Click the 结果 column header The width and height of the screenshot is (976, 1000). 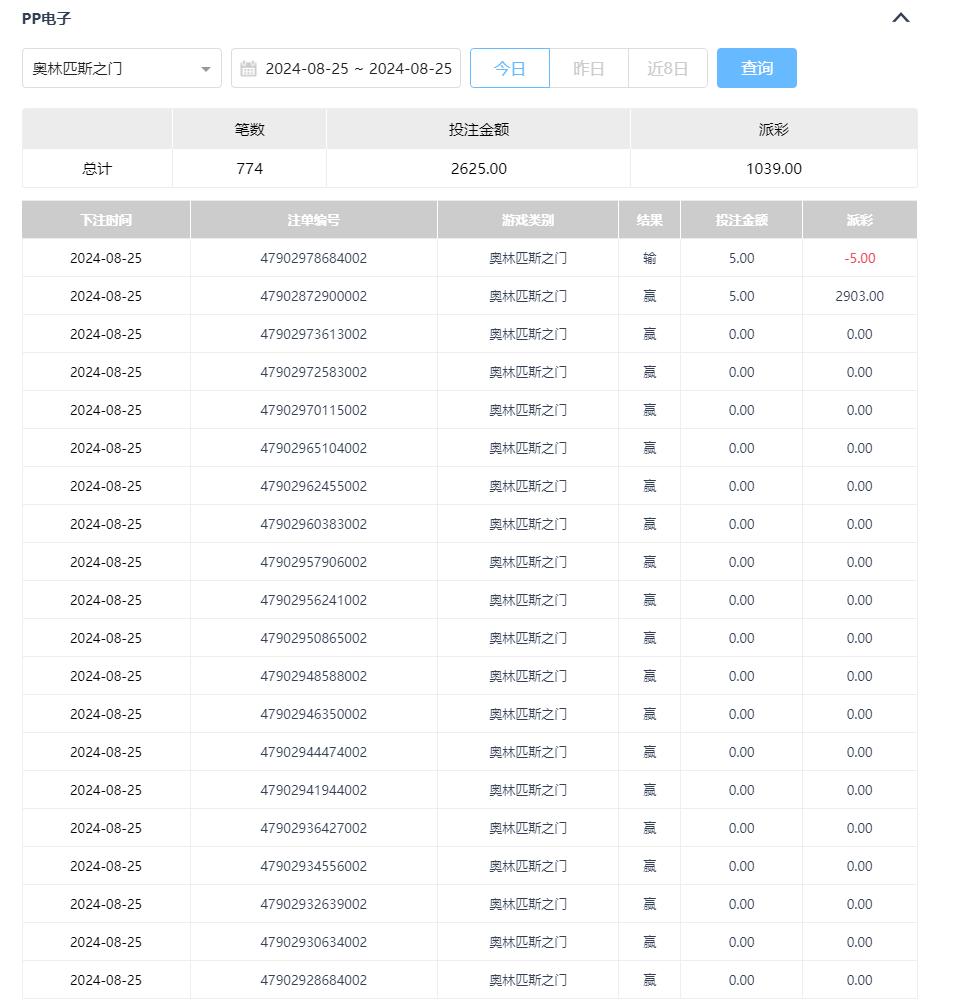click(649, 220)
